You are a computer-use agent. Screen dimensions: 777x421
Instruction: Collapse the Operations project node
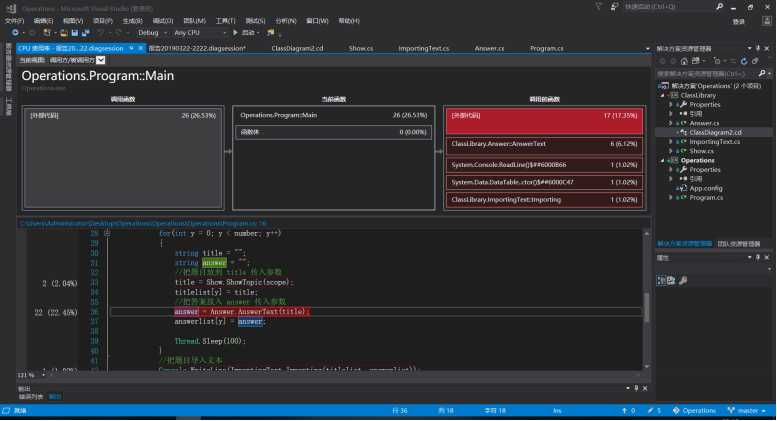point(663,160)
